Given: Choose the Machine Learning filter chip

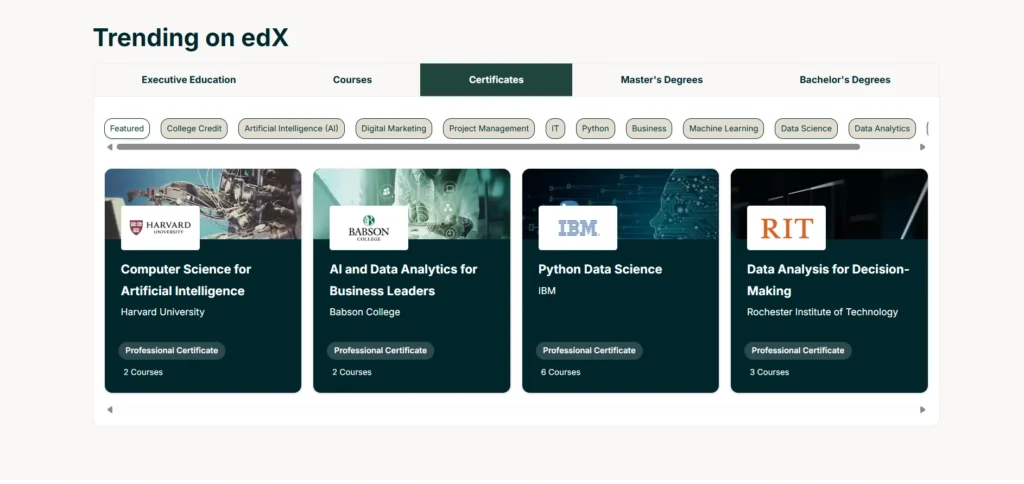Looking at the screenshot, I should tap(724, 129).
